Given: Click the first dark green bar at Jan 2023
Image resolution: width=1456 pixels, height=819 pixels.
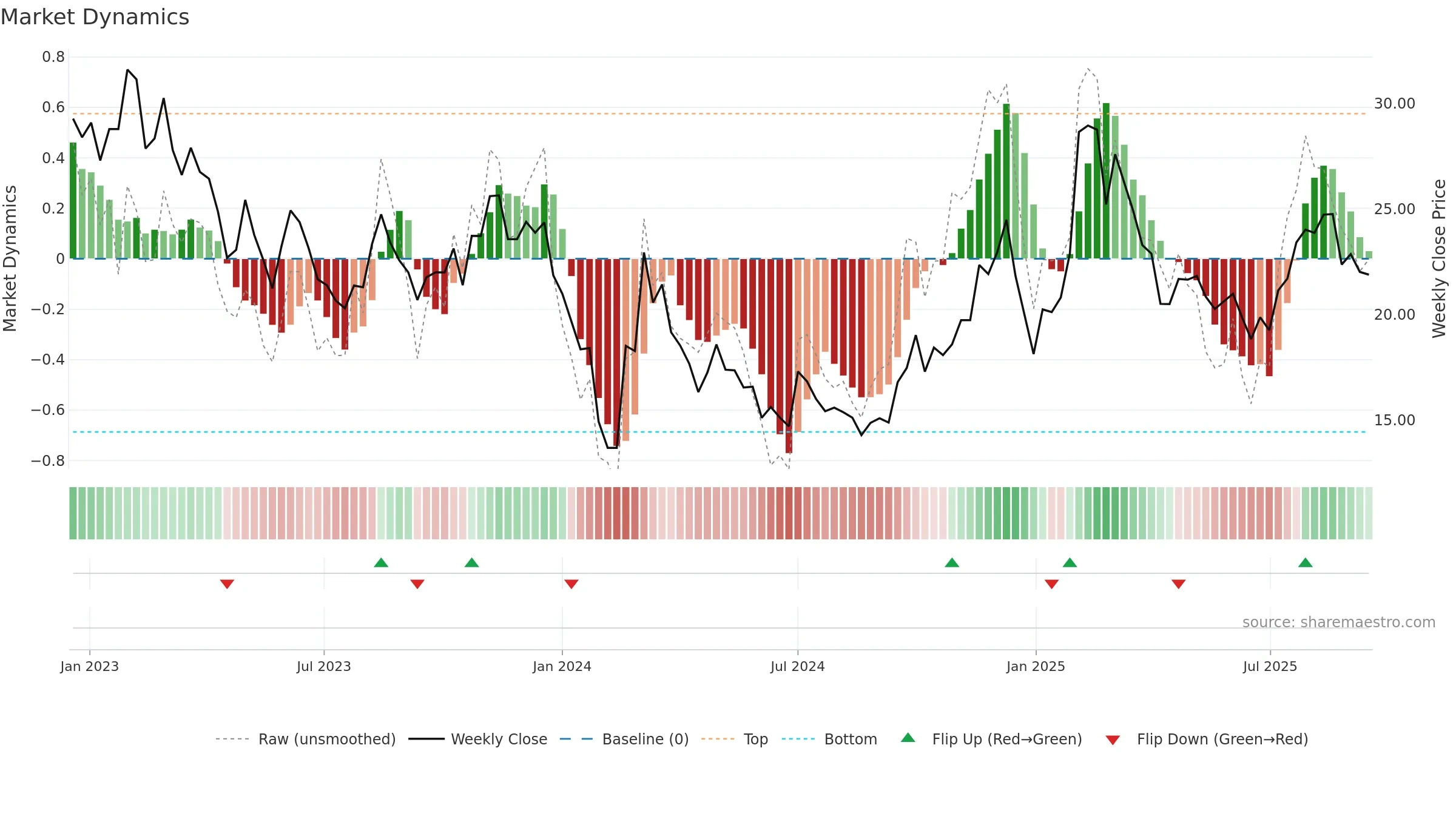Looking at the screenshot, I should [73, 201].
